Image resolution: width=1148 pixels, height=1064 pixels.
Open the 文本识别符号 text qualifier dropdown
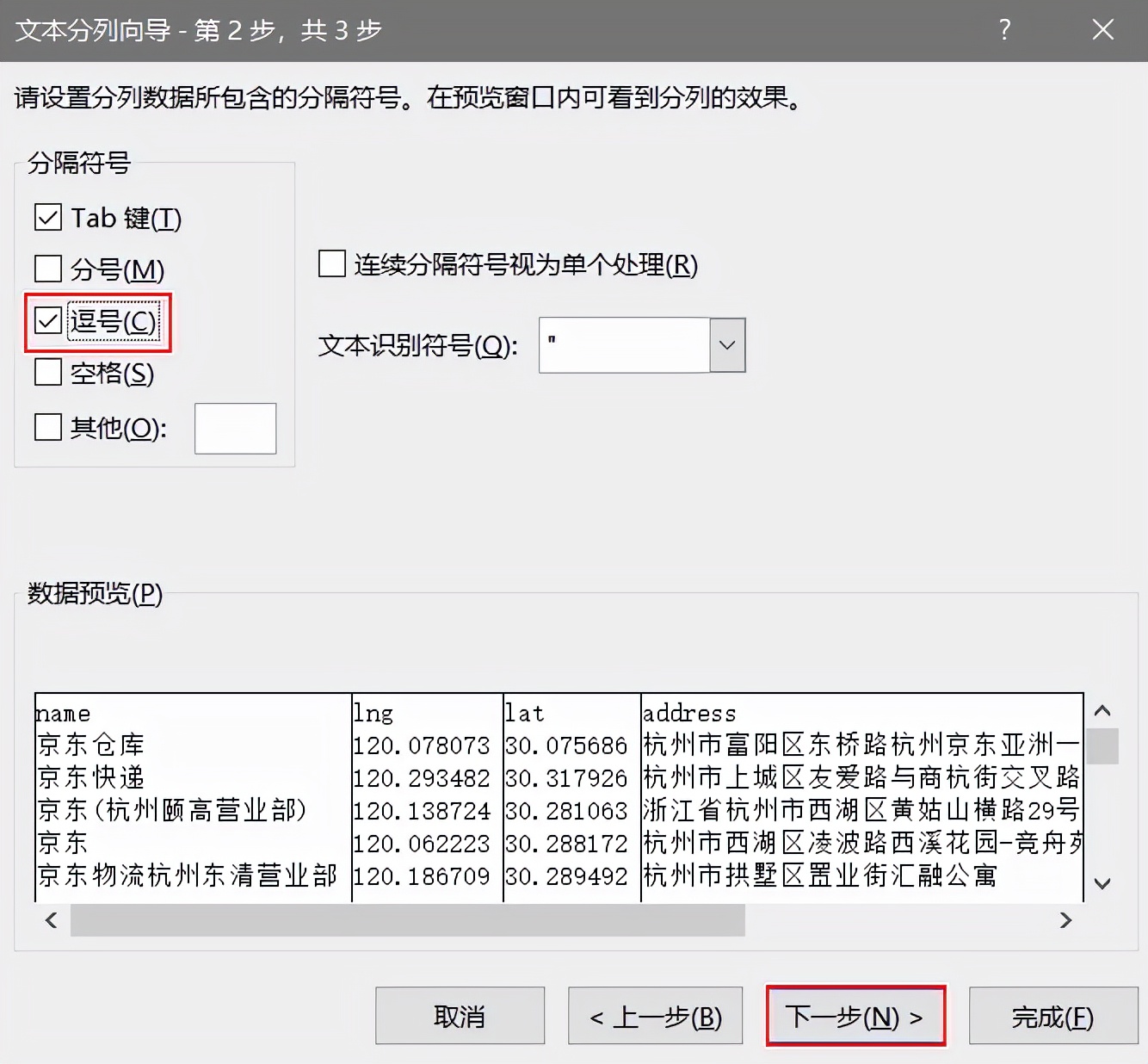[727, 344]
